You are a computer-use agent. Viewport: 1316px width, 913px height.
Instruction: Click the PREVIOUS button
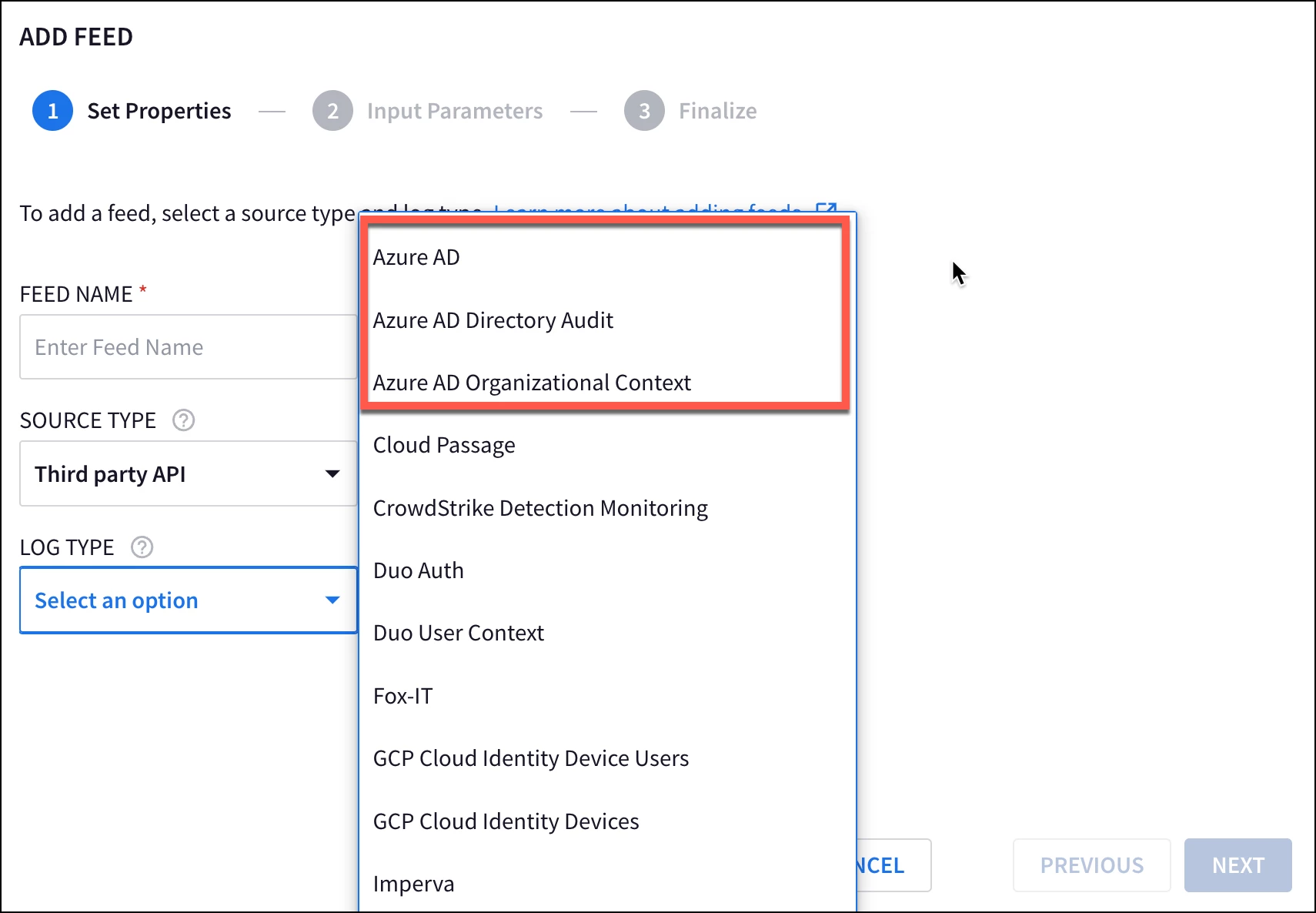click(1092, 865)
